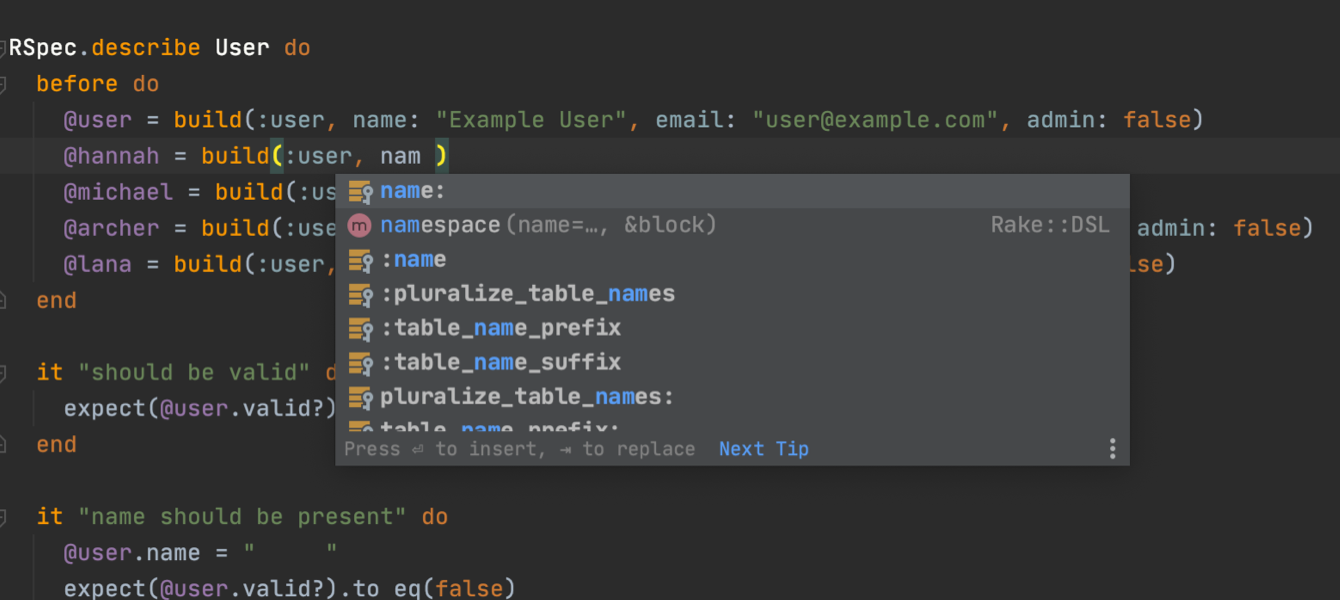Image resolution: width=1340 pixels, height=600 pixels.
Task: Click the key icon beside :name suggestion
Action: (360, 260)
